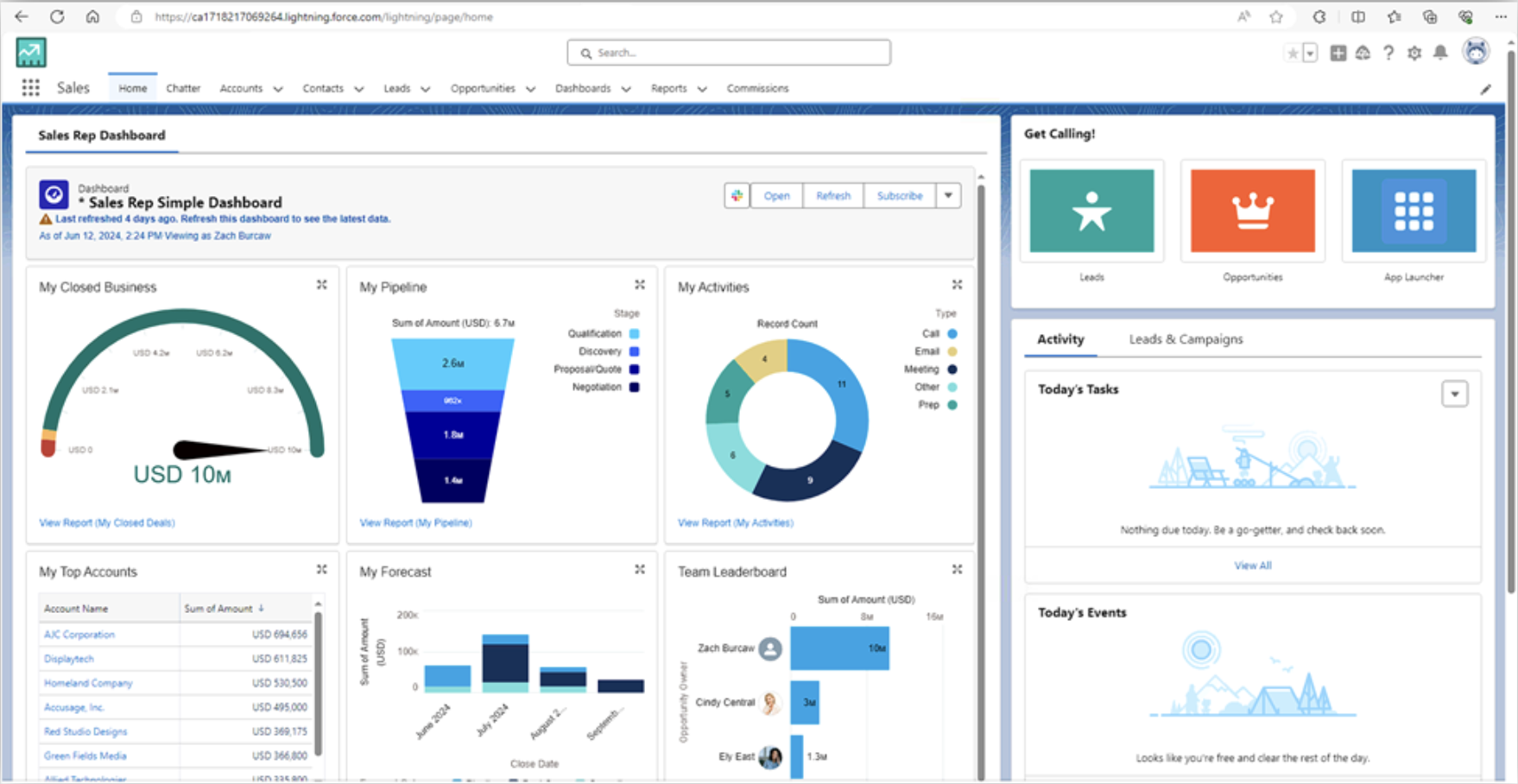Open the Leads tab dropdown chevron
The width and height of the screenshot is (1518, 784).
(426, 89)
